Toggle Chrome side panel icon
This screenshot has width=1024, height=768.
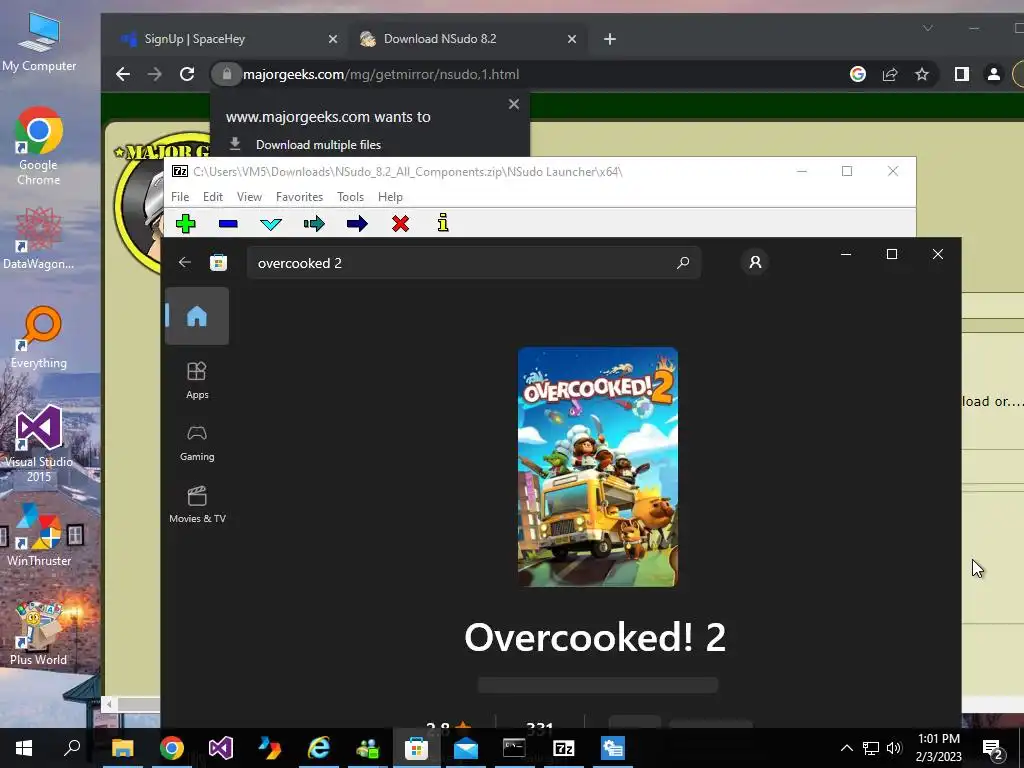point(961,74)
